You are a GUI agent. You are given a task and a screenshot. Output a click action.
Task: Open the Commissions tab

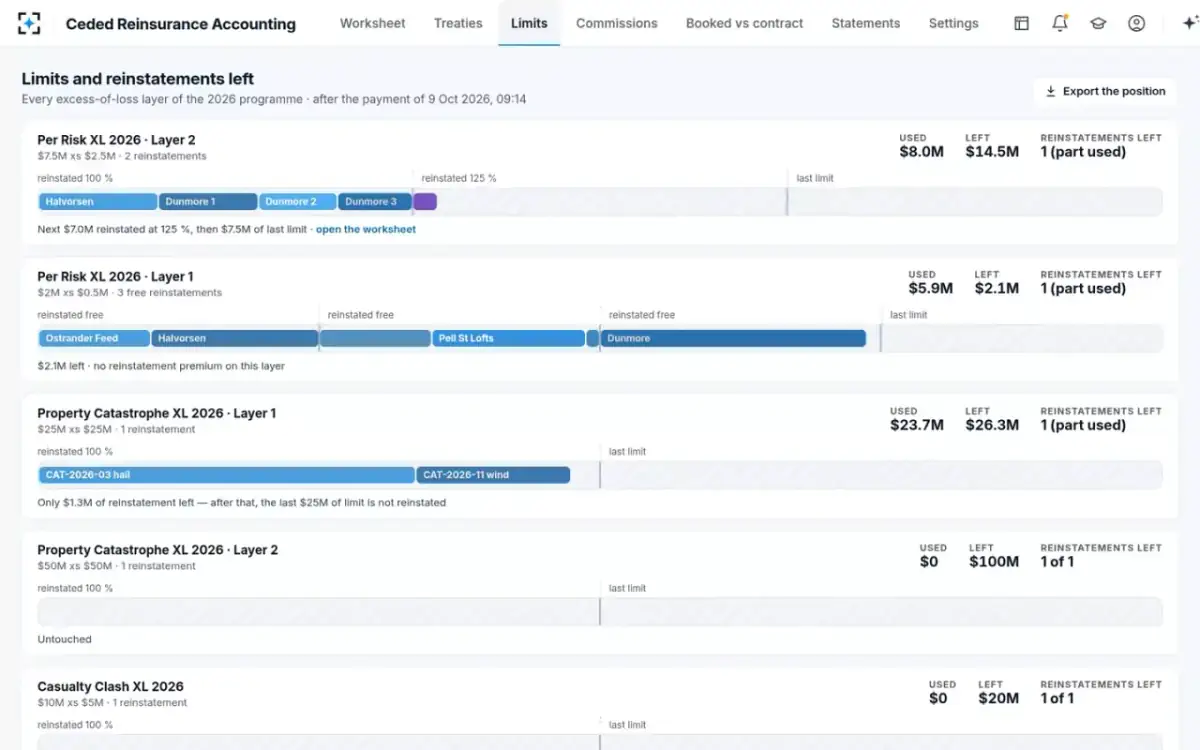pos(617,23)
